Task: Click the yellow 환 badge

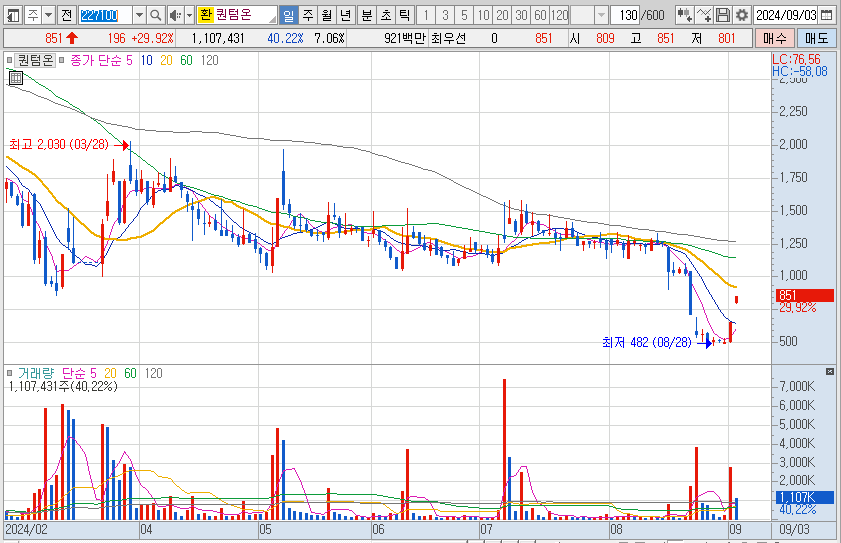Action: (x=205, y=15)
